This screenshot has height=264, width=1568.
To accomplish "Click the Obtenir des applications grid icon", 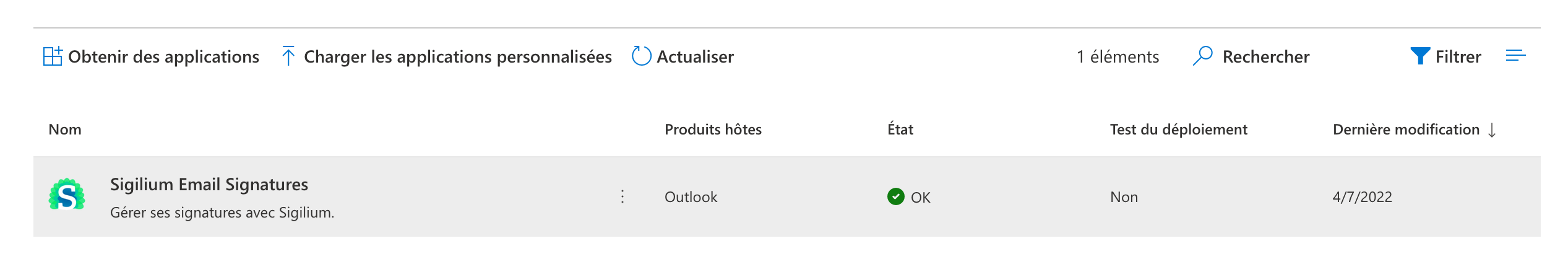I will coord(53,56).
